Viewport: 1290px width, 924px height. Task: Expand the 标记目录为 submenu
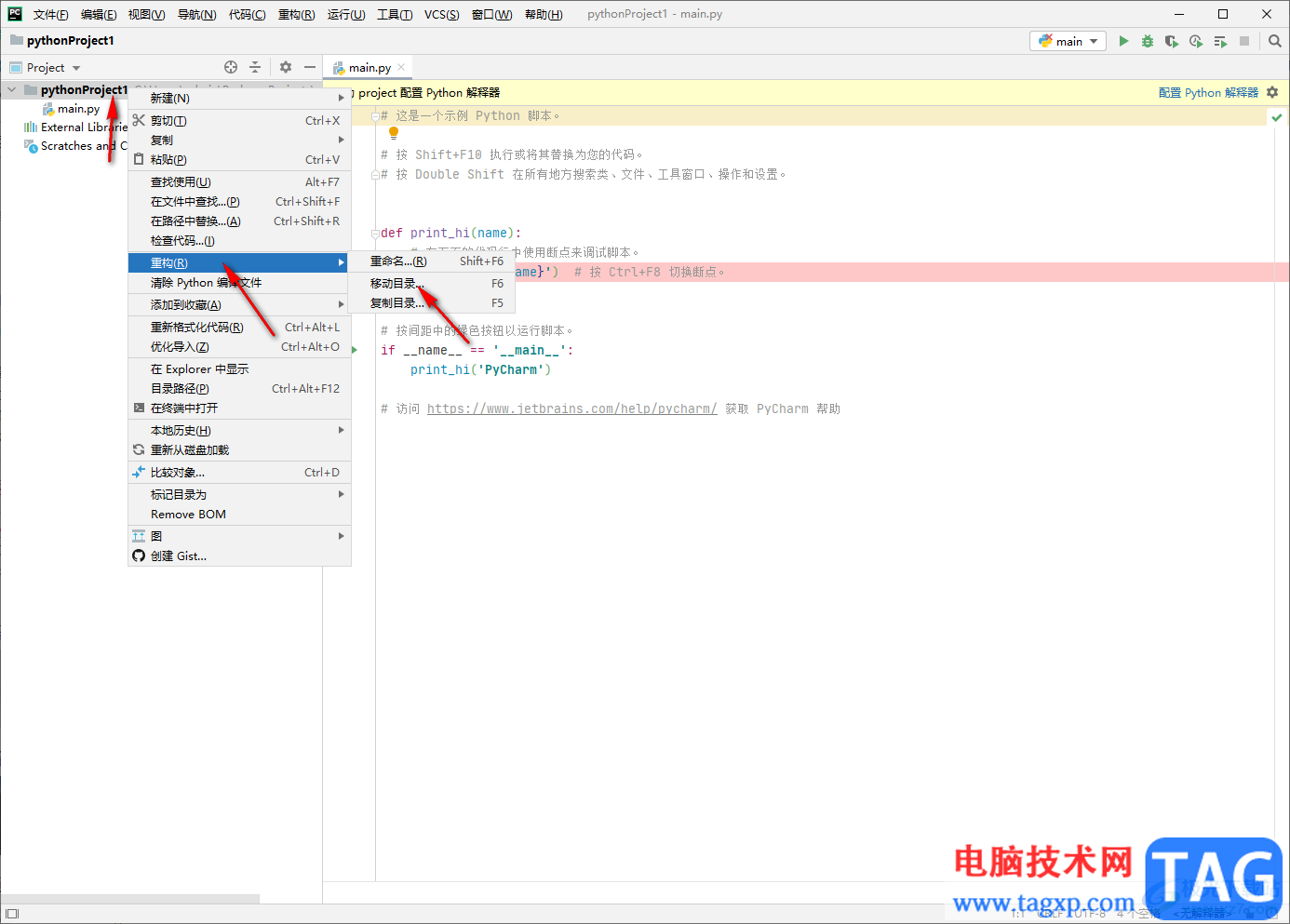[x=239, y=494]
